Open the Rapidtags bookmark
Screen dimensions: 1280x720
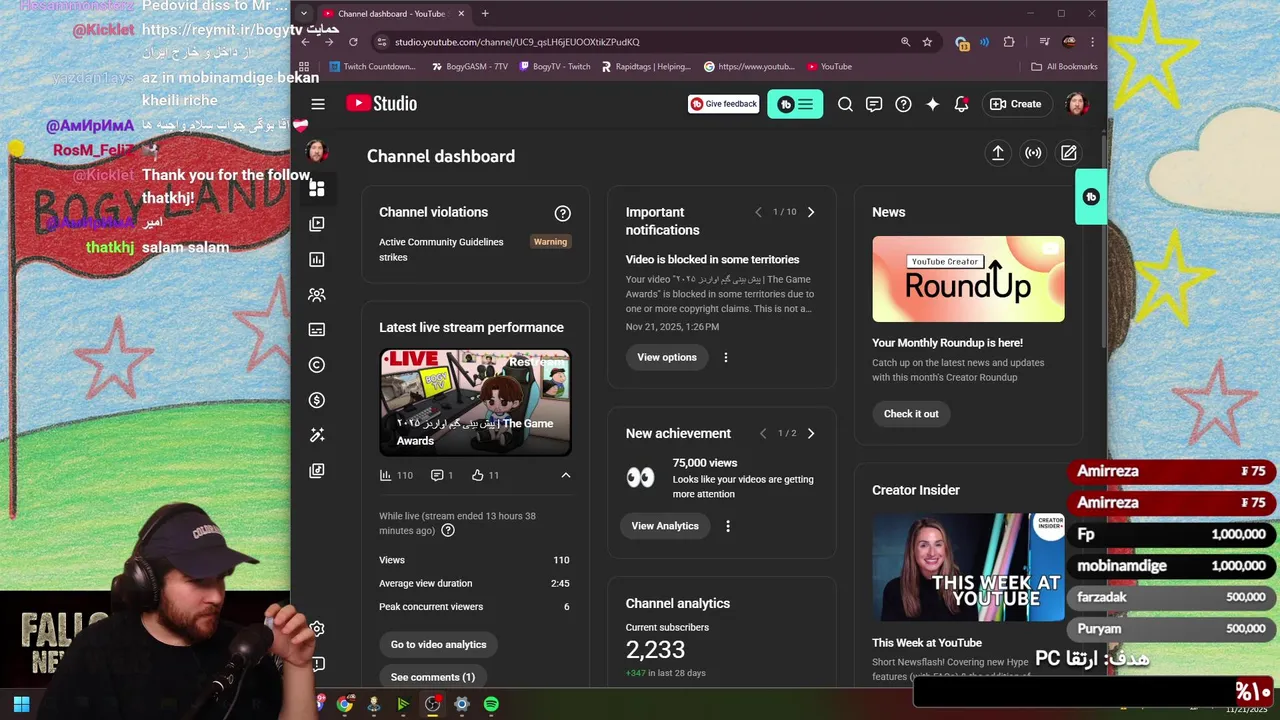[x=646, y=67]
